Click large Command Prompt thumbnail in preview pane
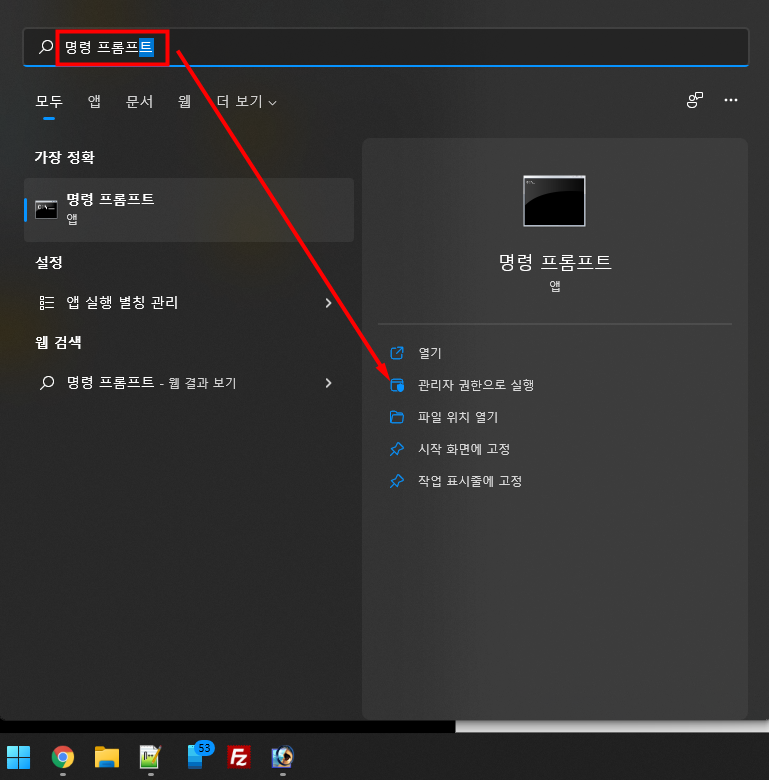This screenshot has height=780, width=769. pos(554,201)
